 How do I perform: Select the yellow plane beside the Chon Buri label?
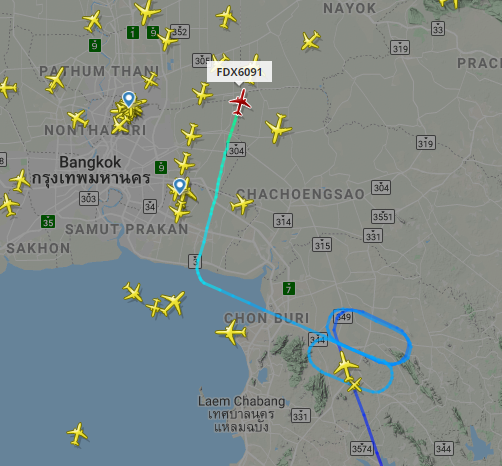coord(231,332)
